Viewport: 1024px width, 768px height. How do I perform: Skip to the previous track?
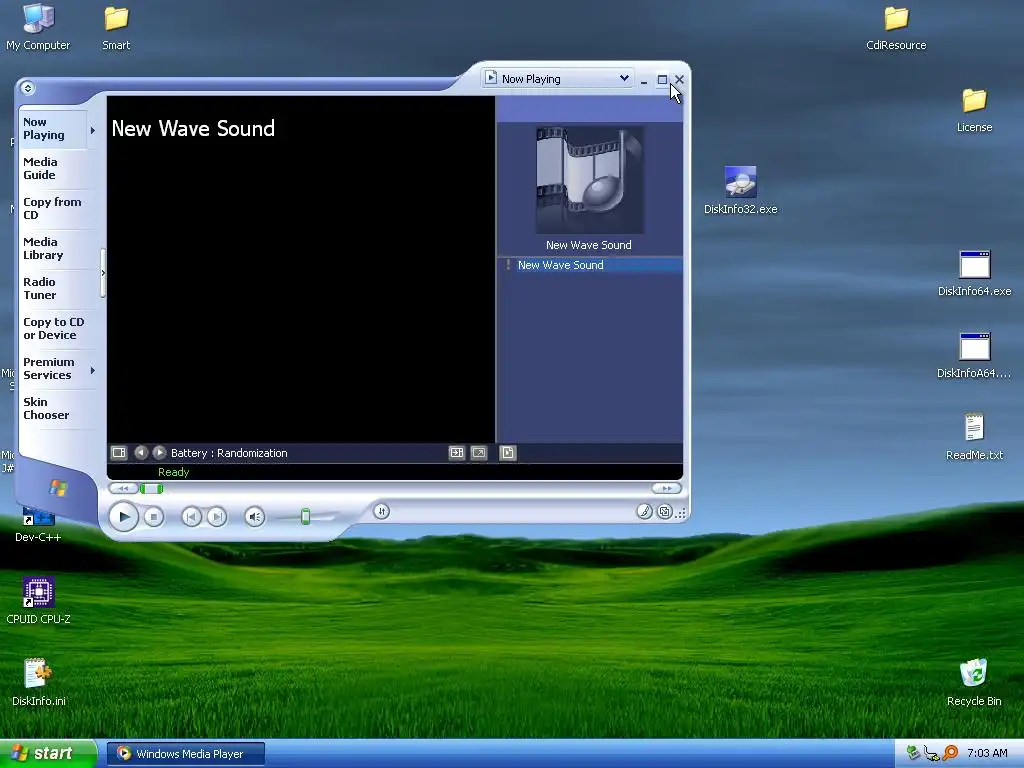(x=191, y=517)
